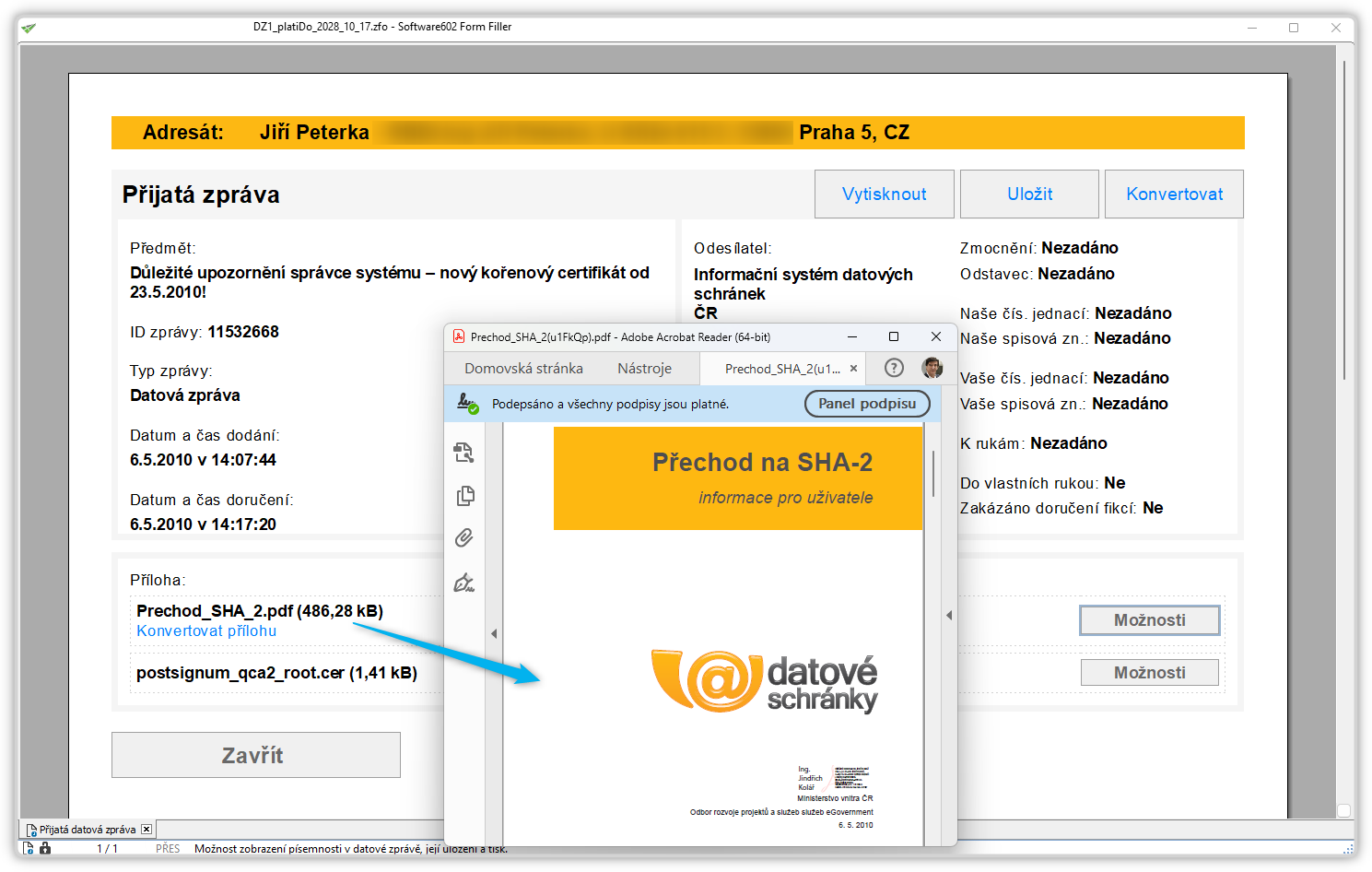Click Možnosti for Prechod_SHA_2.pdf attachment
Screen dimensions: 1372x872
tap(1150, 620)
